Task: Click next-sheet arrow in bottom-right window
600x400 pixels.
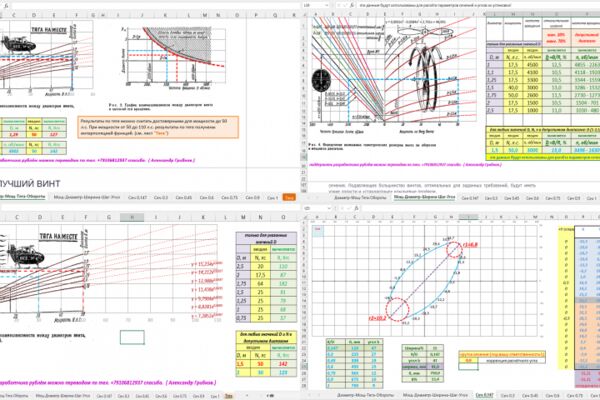Action: (x=318, y=395)
